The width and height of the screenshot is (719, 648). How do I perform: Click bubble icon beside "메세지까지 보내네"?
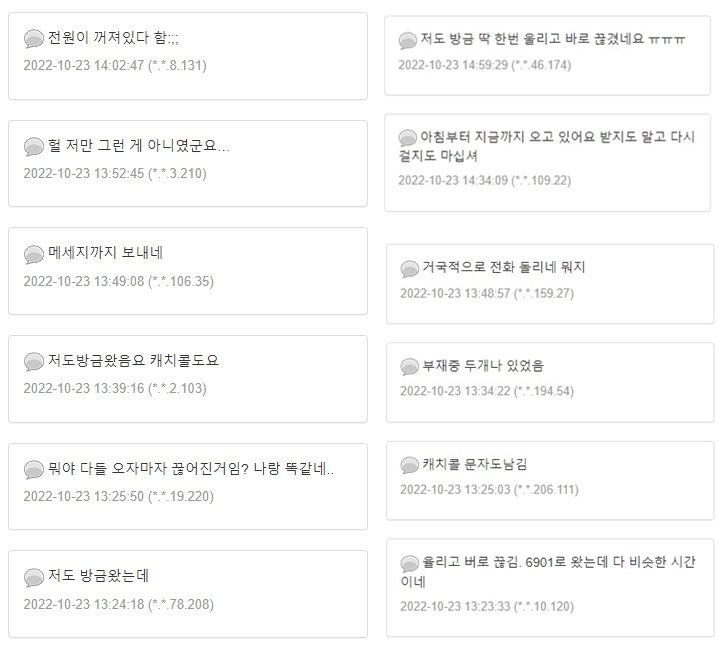(34, 254)
